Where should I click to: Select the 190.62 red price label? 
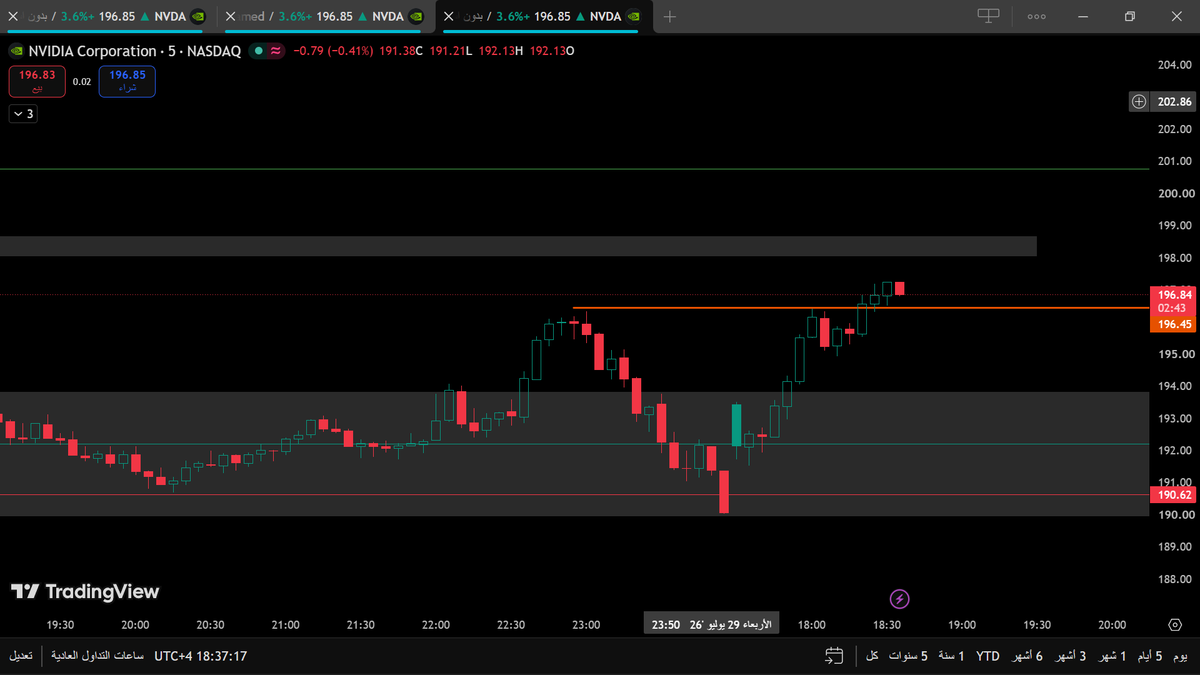point(1174,495)
